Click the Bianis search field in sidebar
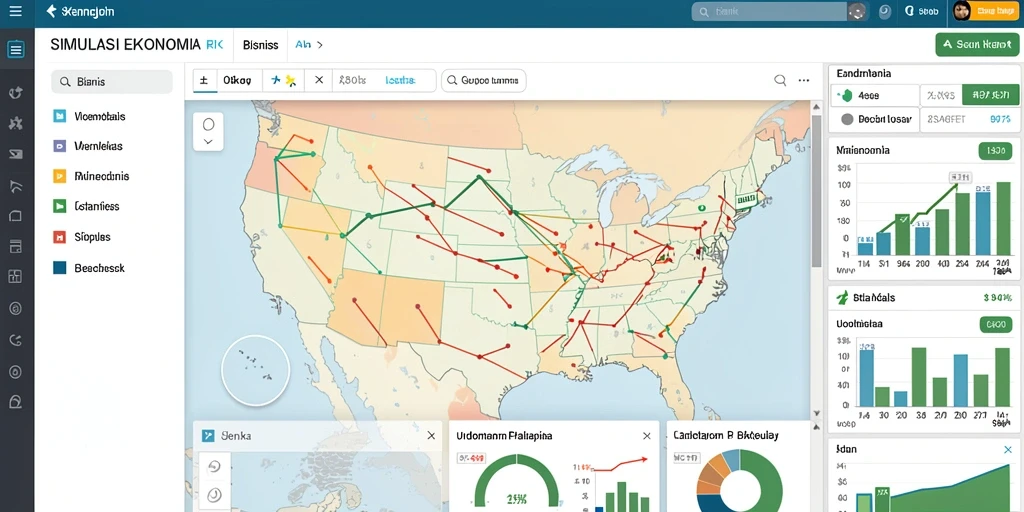Screen dimensions: 1024x512 click(x=112, y=82)
